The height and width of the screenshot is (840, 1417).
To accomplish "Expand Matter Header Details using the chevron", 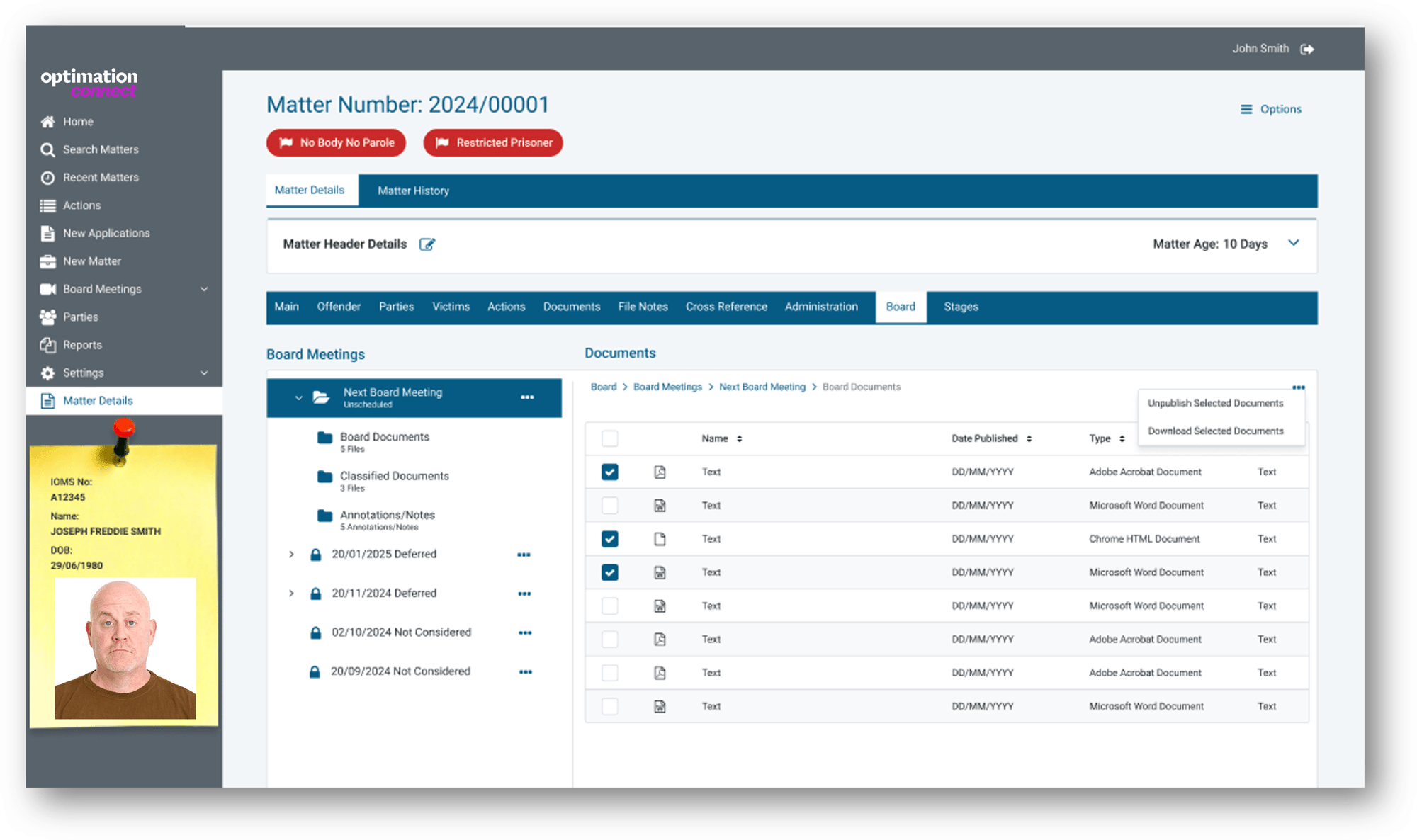I will point(1294,243).
